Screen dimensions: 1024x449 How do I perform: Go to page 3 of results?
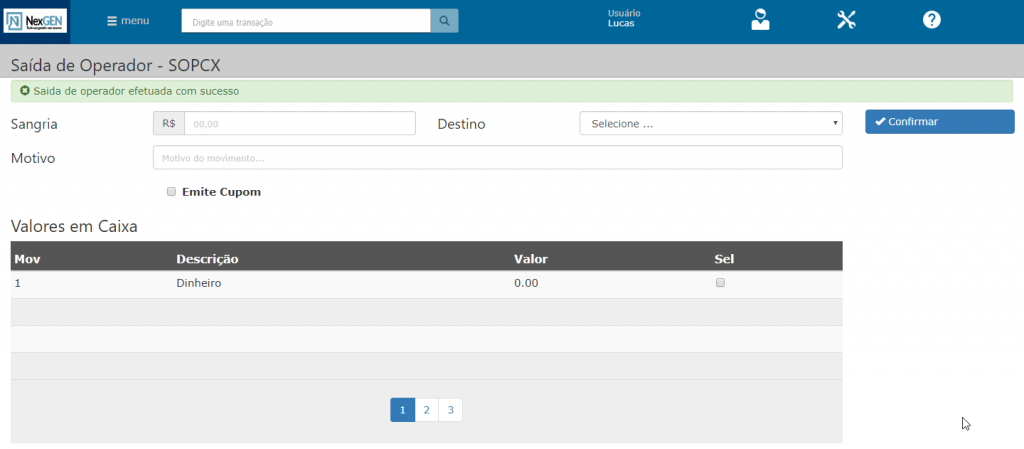pos(451,410)
